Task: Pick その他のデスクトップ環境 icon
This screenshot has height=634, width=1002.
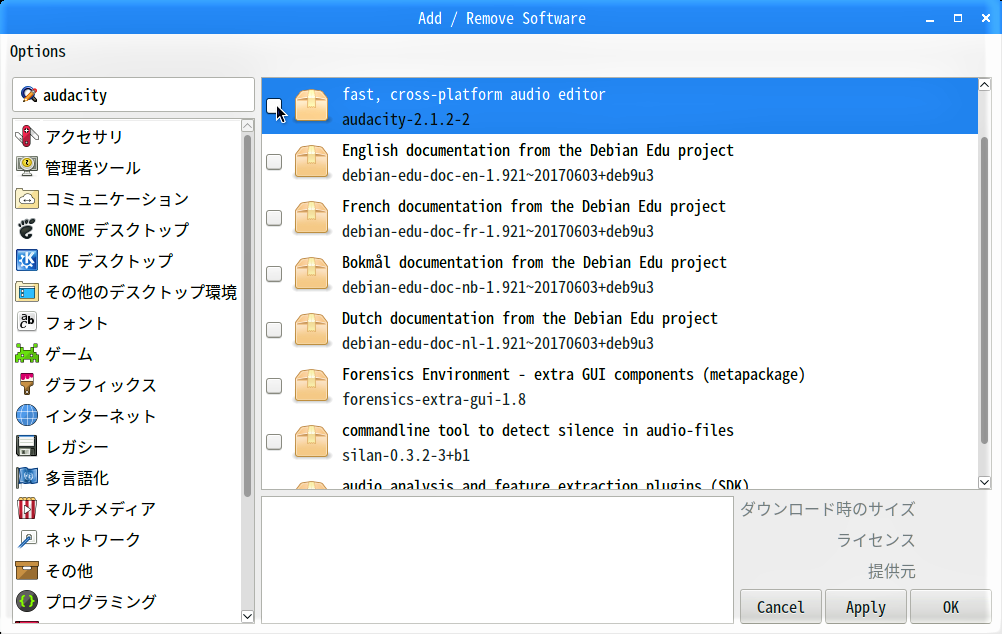Action: click(x=27, y=291)
